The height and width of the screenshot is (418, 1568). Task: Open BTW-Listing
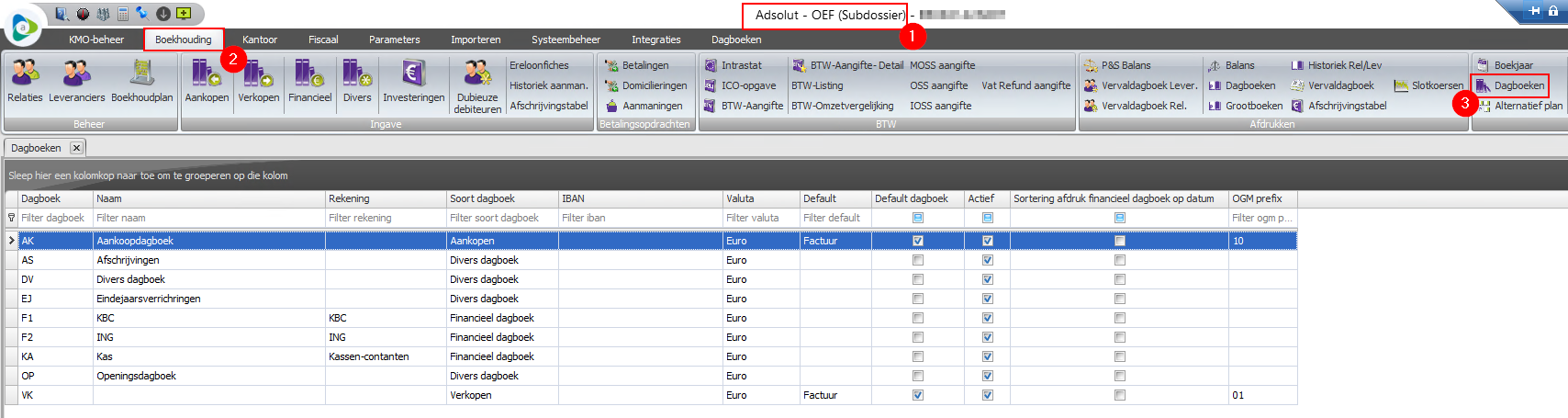point(817,85)
